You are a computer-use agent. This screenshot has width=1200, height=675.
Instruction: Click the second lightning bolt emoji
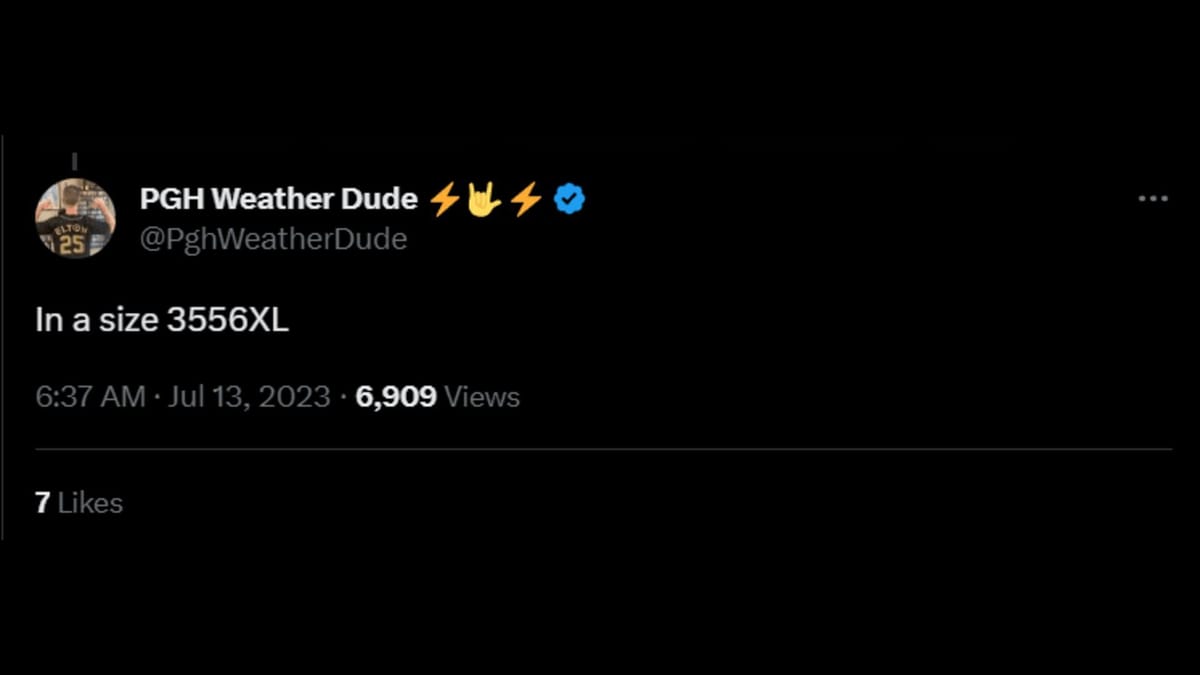point(526,199)
